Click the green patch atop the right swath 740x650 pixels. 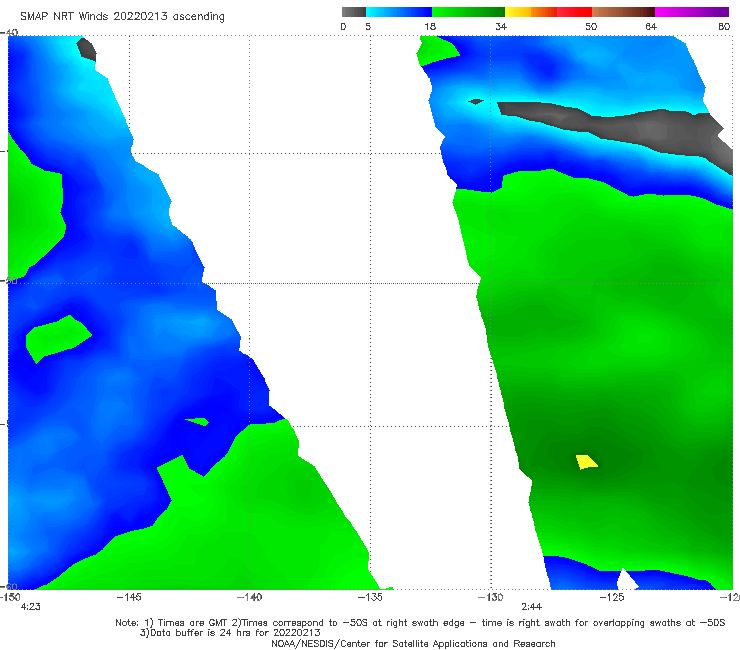pos(437,51)
